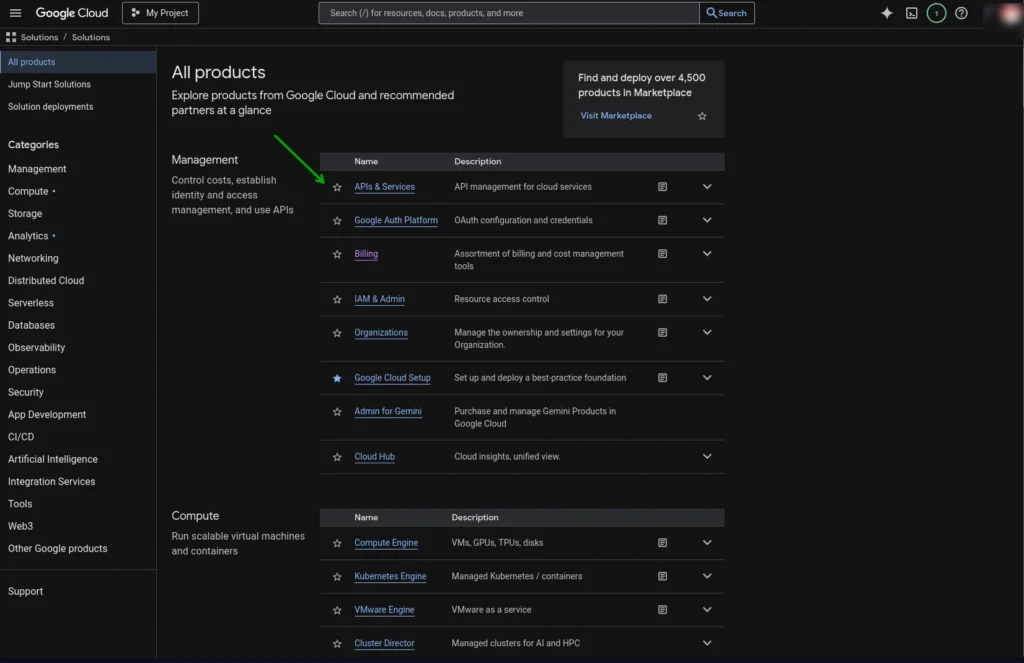The width and height of the screenshot is (1024, 663).
Task: Unpin Google Cloud Setup star
Action: [337, 378]
